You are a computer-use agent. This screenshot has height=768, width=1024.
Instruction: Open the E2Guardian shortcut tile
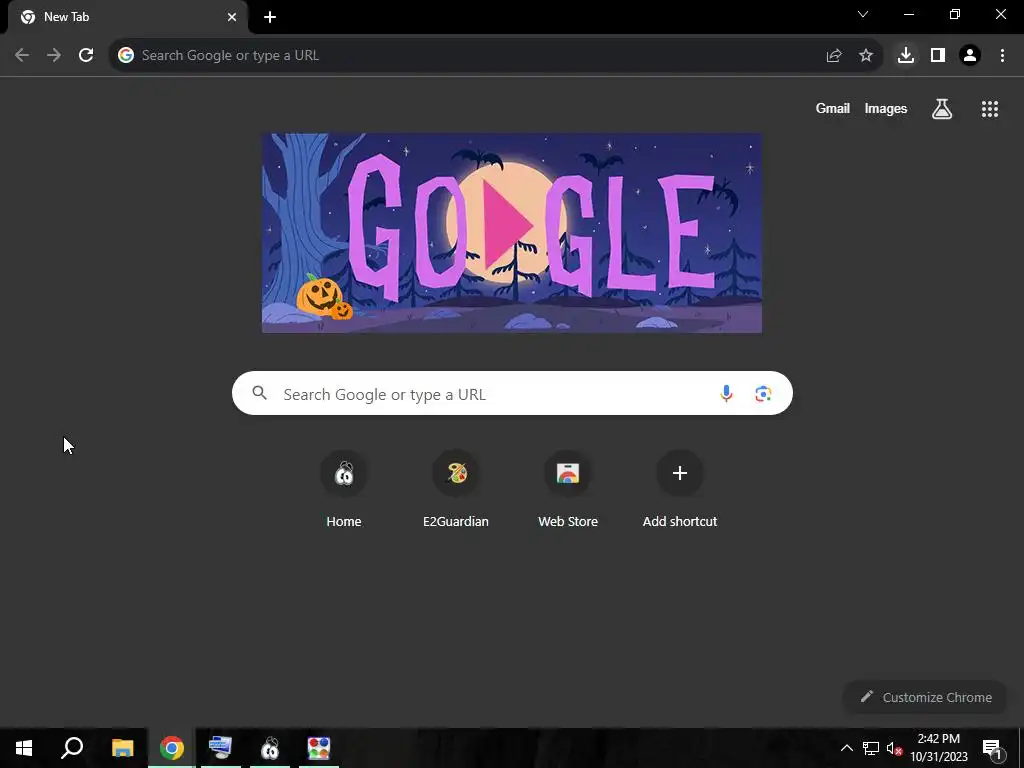456,488
